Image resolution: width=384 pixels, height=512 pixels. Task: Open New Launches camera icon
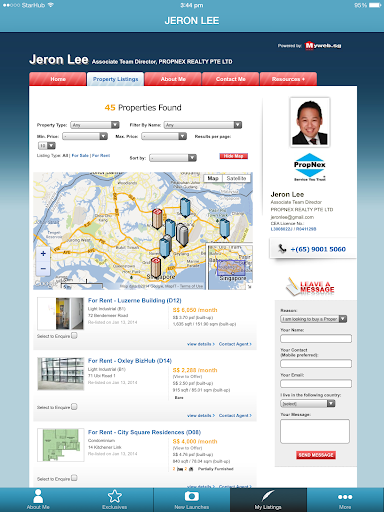[x=192, y=496]
